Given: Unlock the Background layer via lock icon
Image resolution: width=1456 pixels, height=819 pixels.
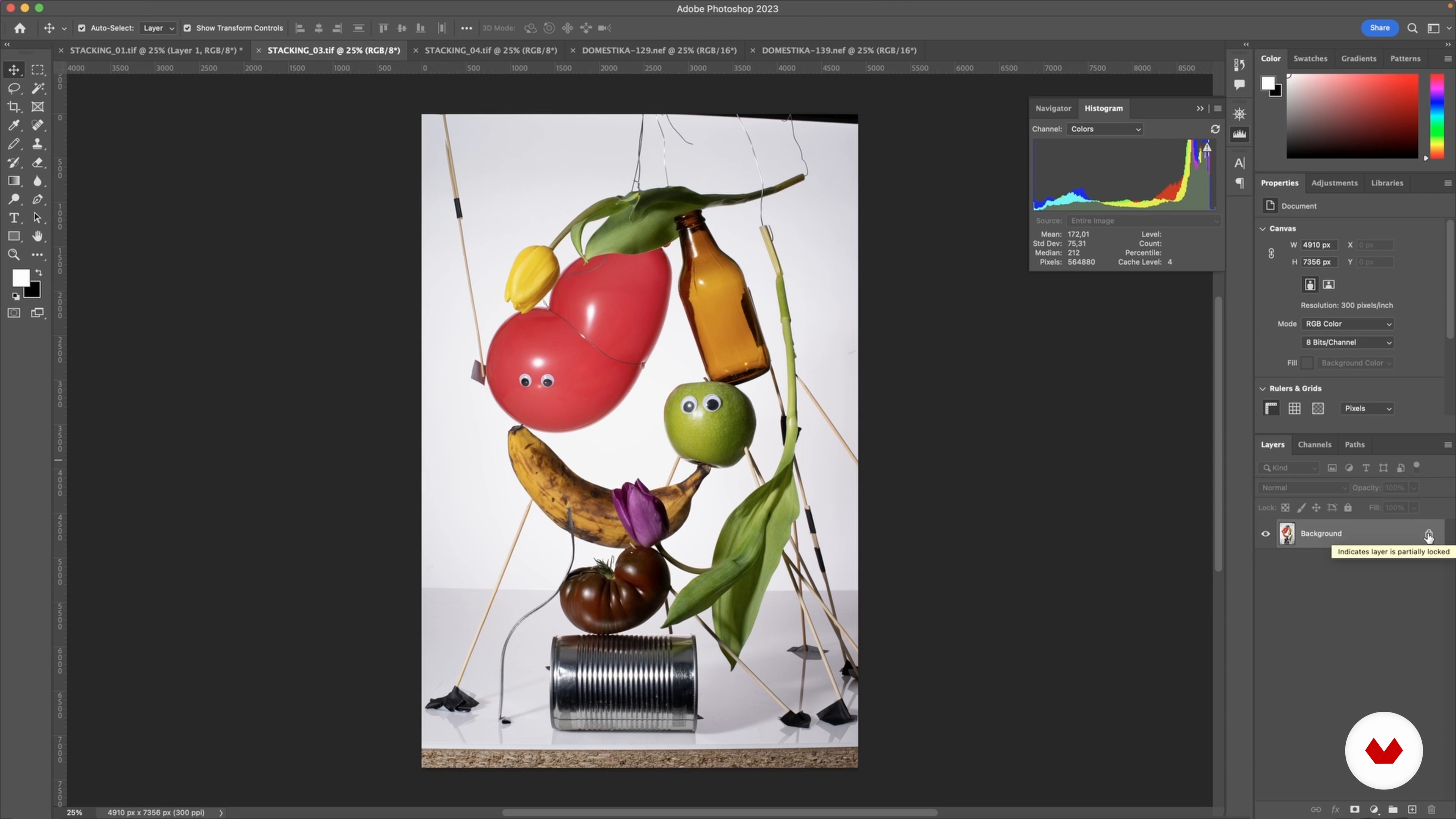Looking at the screenshot, I should pos(1428,533).
